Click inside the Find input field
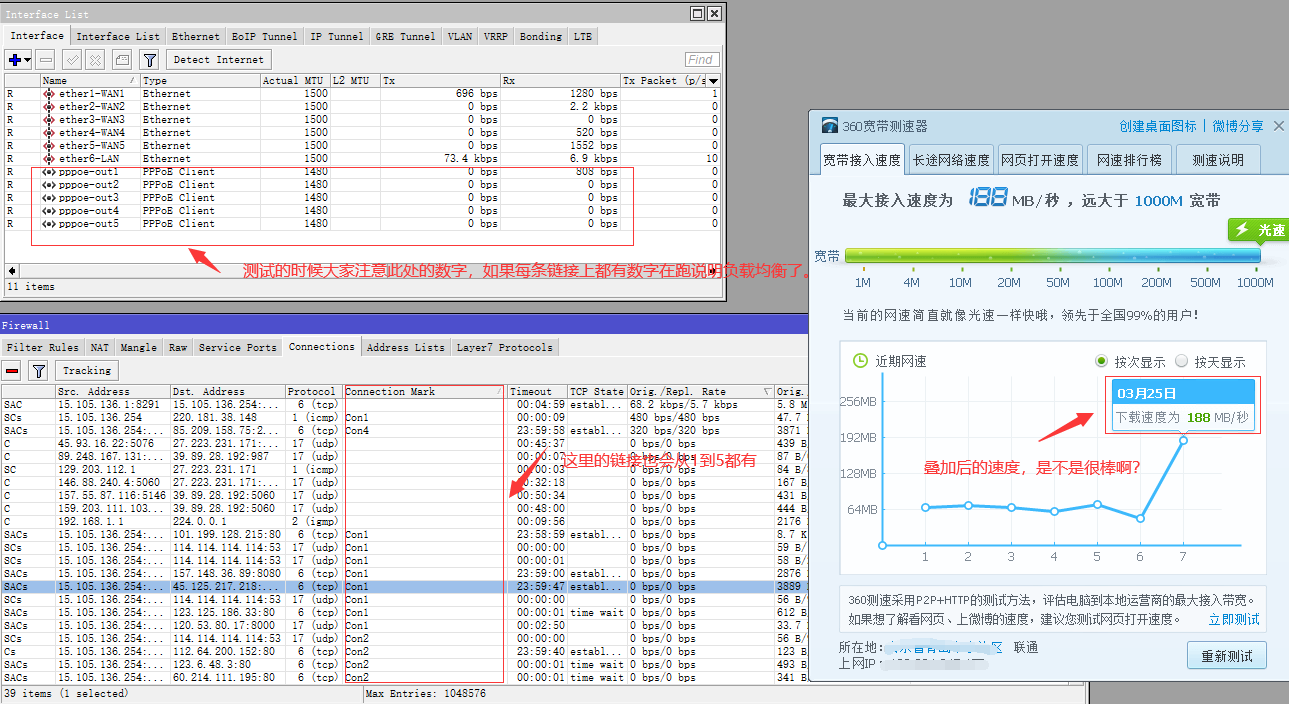Viewport: 1289px width, 704px height. pyautogui.click(x=700, y=59)
